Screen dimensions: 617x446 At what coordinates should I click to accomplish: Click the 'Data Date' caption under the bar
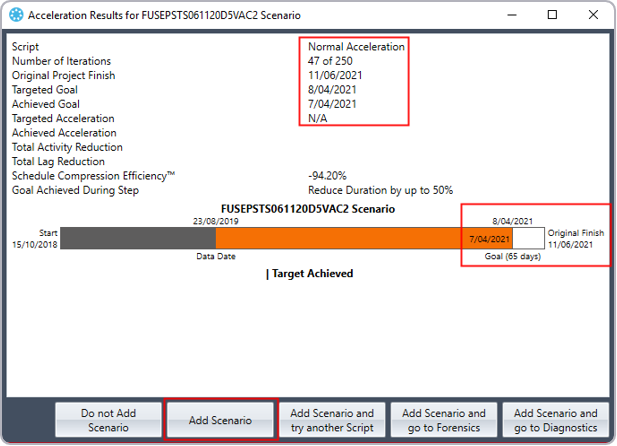pyautogui.click(x=216, y=256)
